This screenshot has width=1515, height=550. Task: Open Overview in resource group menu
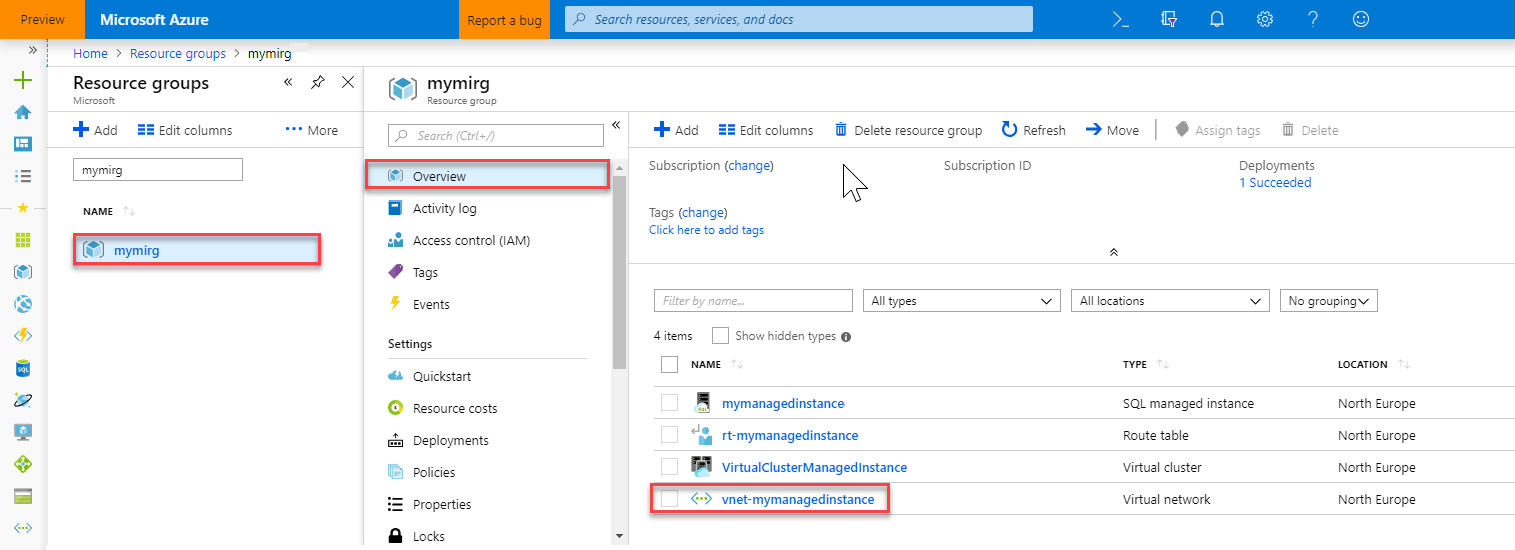click(x=489, y=176)
